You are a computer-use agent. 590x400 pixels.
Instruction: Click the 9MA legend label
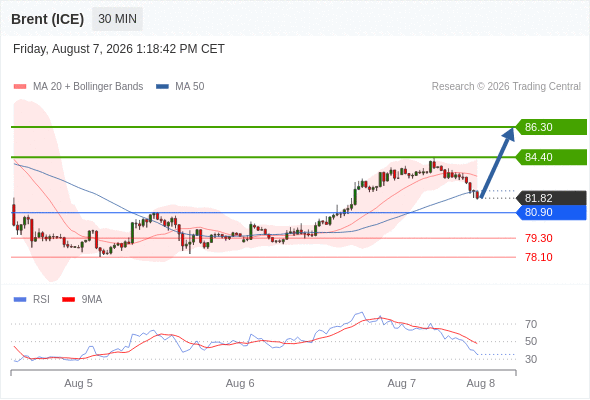(x=92, y=300)
